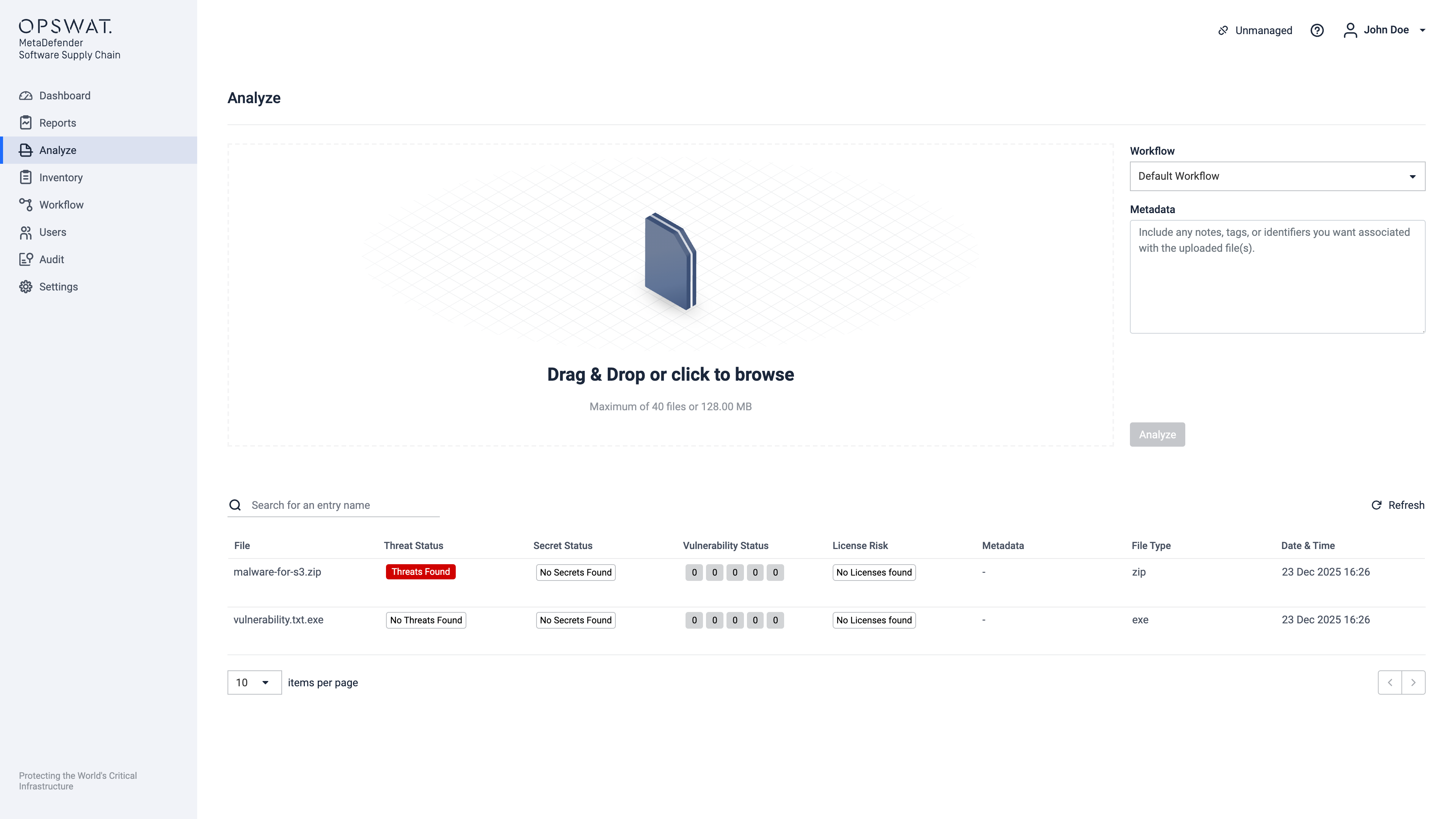This screenshot has height=819, width=1456.
Task: Go to the Reports menu item
Action: click(58, 122)
